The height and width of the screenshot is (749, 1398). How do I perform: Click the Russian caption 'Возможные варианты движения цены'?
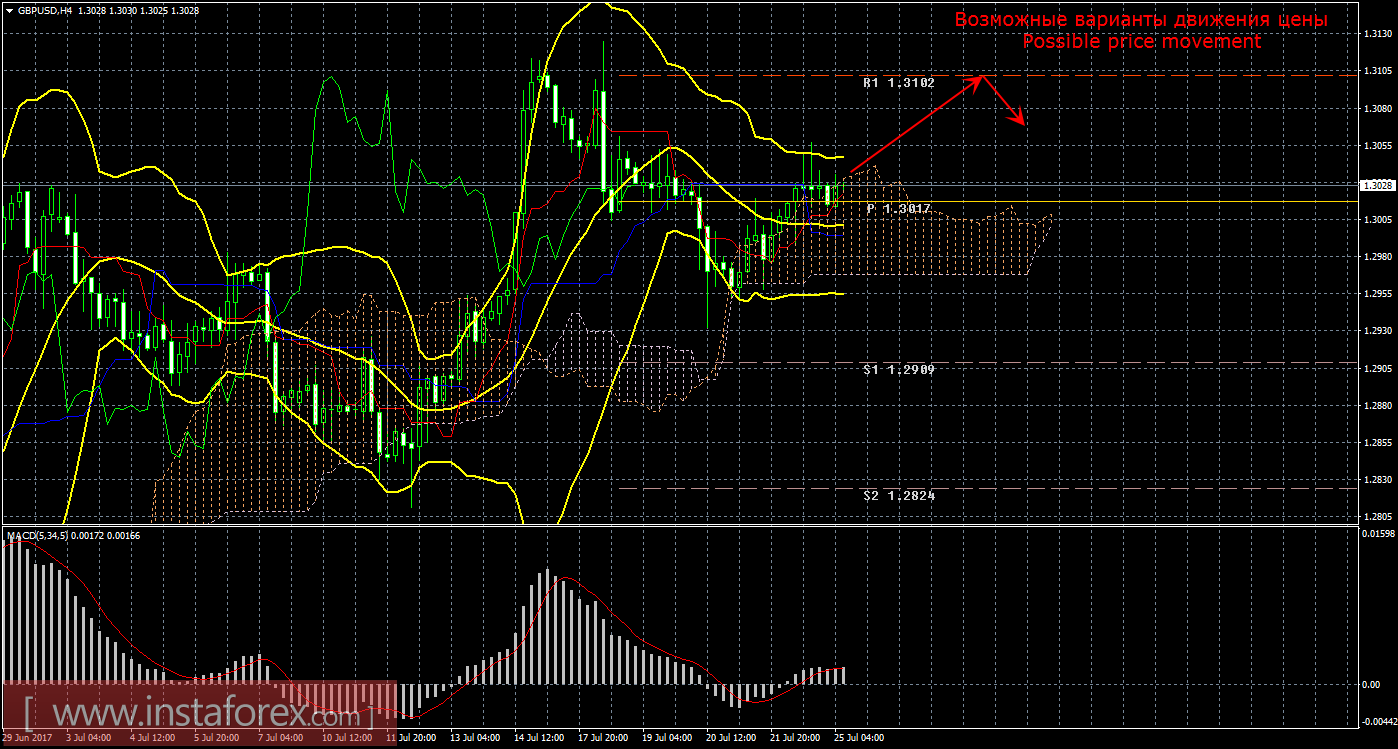pos(1141,20)
